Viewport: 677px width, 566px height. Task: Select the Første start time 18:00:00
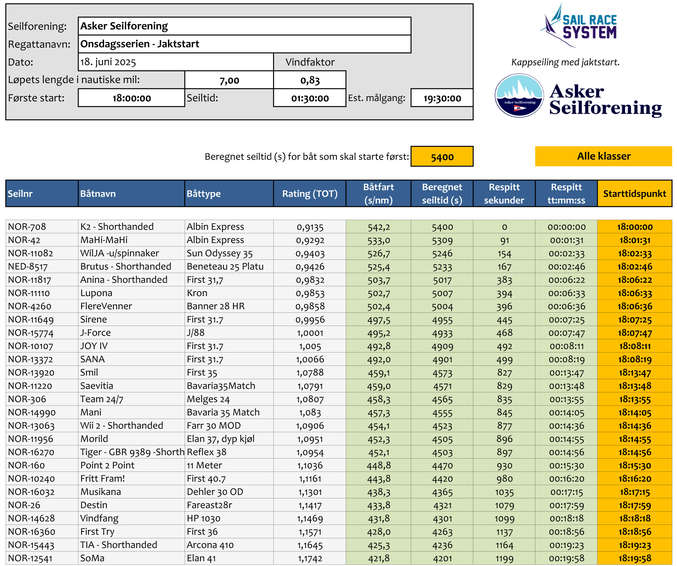pyautogui.click(x=131, y=98)
